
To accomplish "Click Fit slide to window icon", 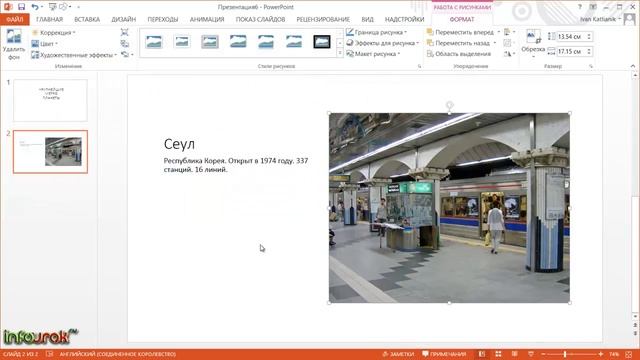I will click(629, 354).
